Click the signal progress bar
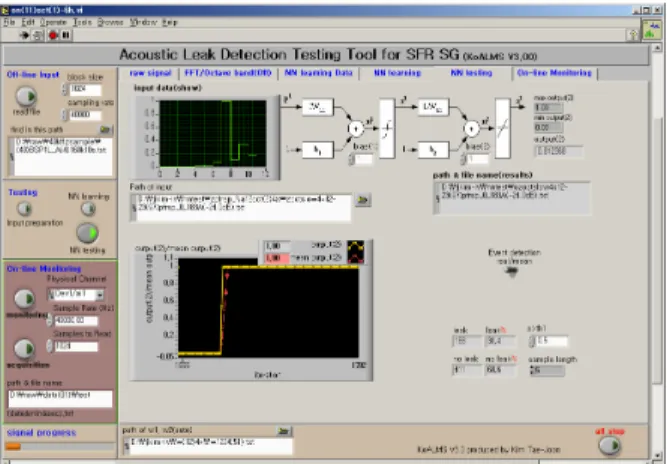Image resolution: width=667 pixels, height=464 pixels. click(x=60, y=447)
